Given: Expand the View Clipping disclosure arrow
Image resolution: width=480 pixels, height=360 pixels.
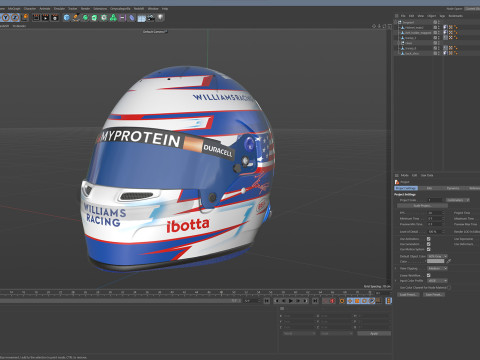Looking at the screenshot, I should point(396,268).
